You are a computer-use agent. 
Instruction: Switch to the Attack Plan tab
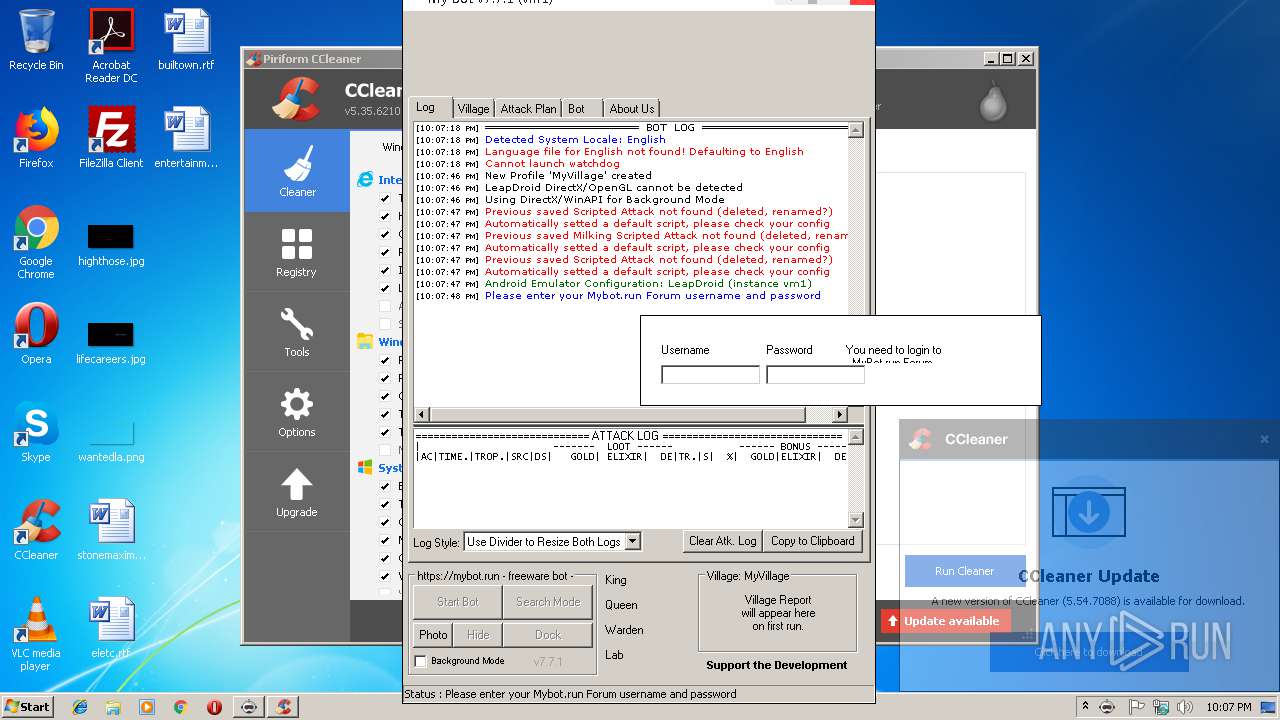(528, 108)
